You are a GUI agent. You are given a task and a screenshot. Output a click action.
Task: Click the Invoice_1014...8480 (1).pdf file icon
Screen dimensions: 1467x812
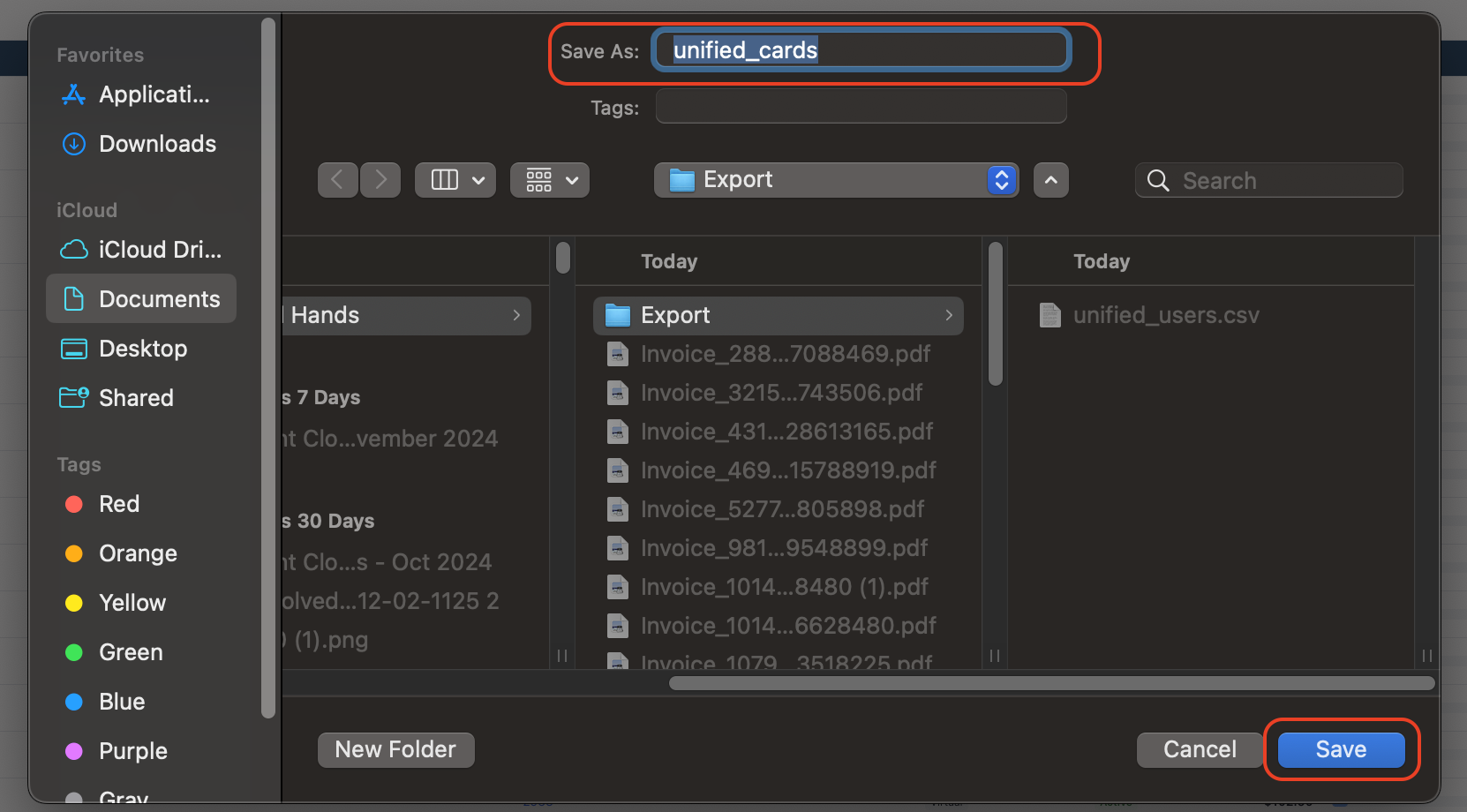pyautogui.click(x=618, y=587)
